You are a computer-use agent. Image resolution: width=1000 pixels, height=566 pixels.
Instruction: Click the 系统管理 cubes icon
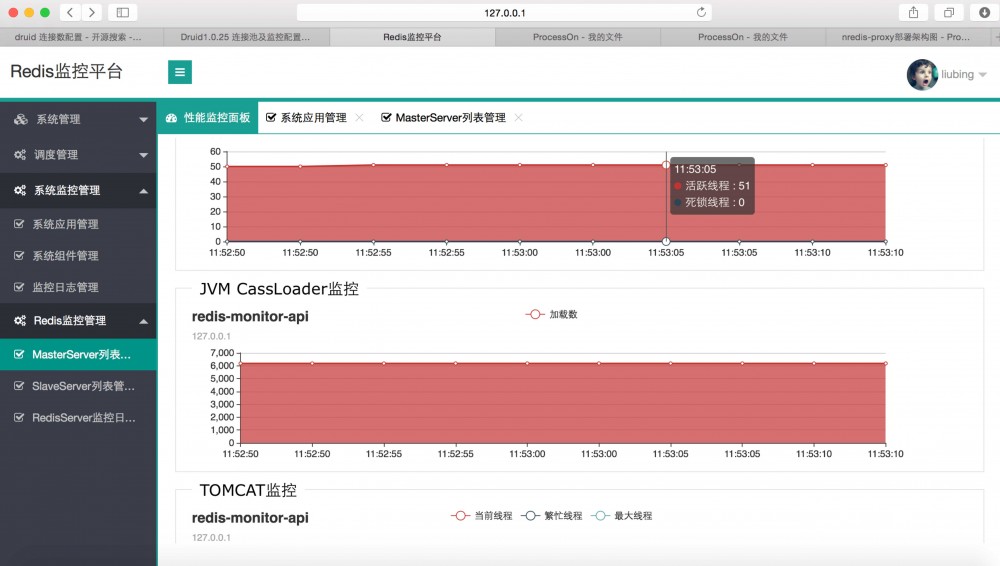20,119
